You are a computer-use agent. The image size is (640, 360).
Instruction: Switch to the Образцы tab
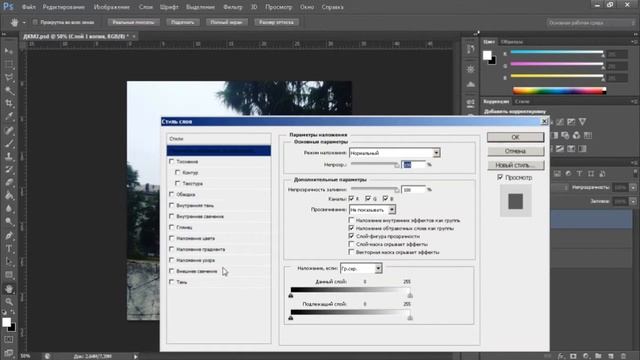511,42
